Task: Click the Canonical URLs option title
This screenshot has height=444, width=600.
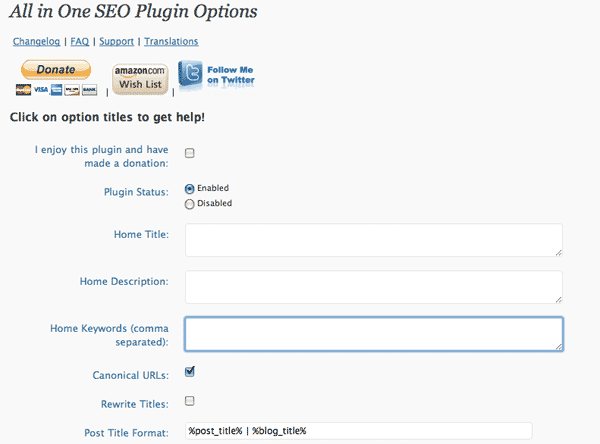Action: coord(129,375)
